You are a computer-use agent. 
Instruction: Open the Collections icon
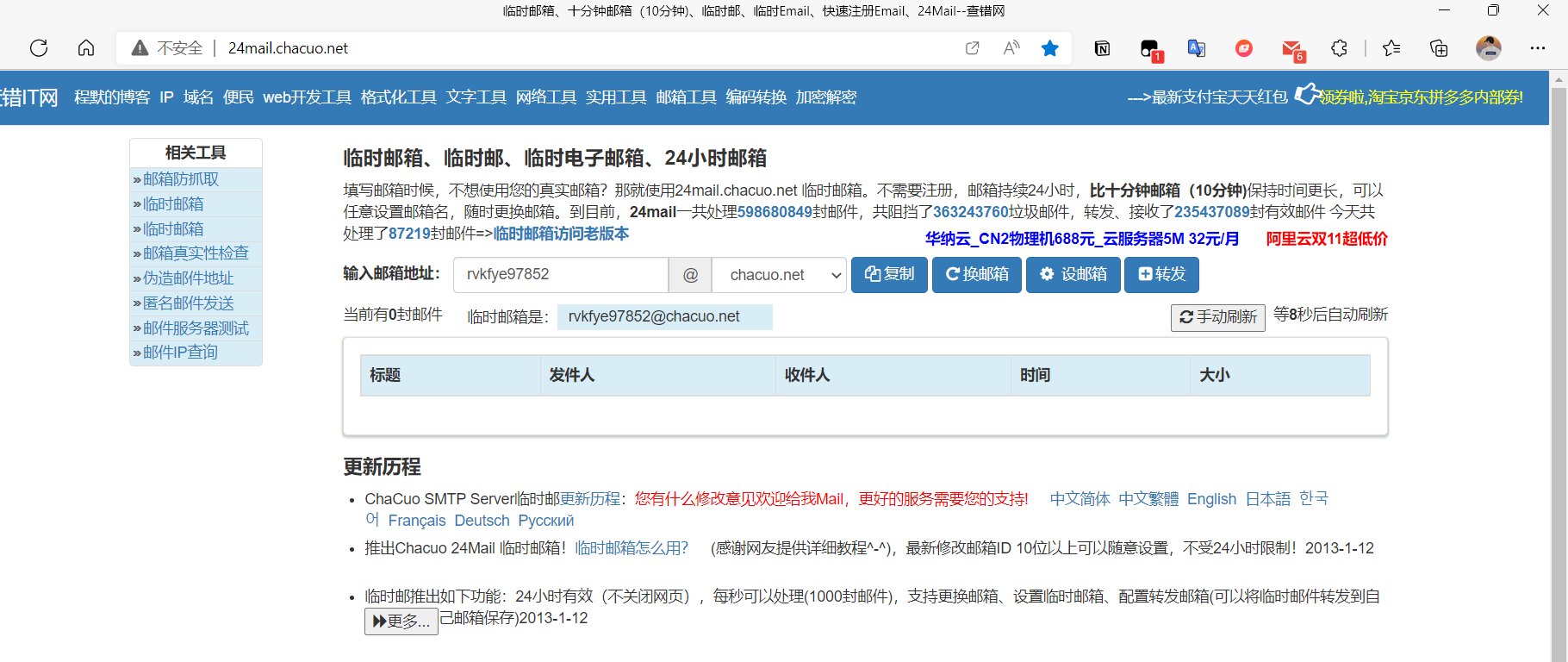click(x=1439, y=48)
